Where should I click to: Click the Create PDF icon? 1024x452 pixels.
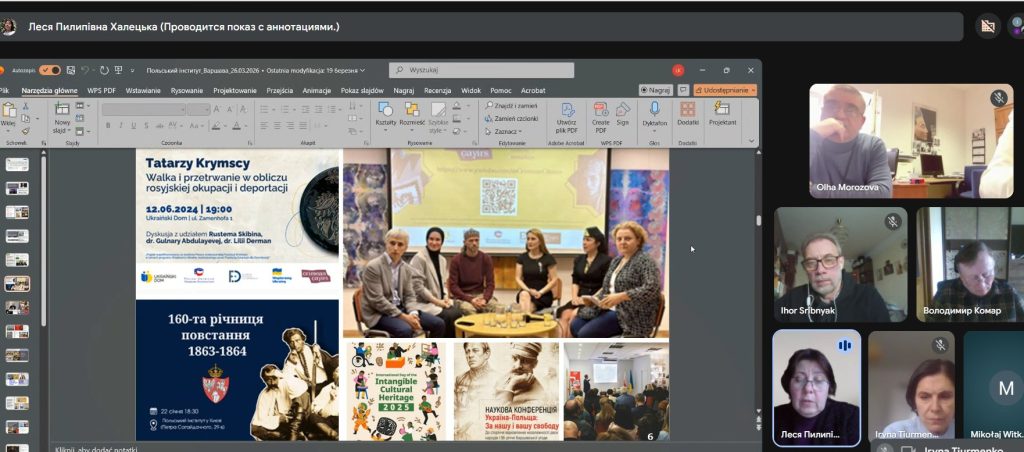coord(600,110)
